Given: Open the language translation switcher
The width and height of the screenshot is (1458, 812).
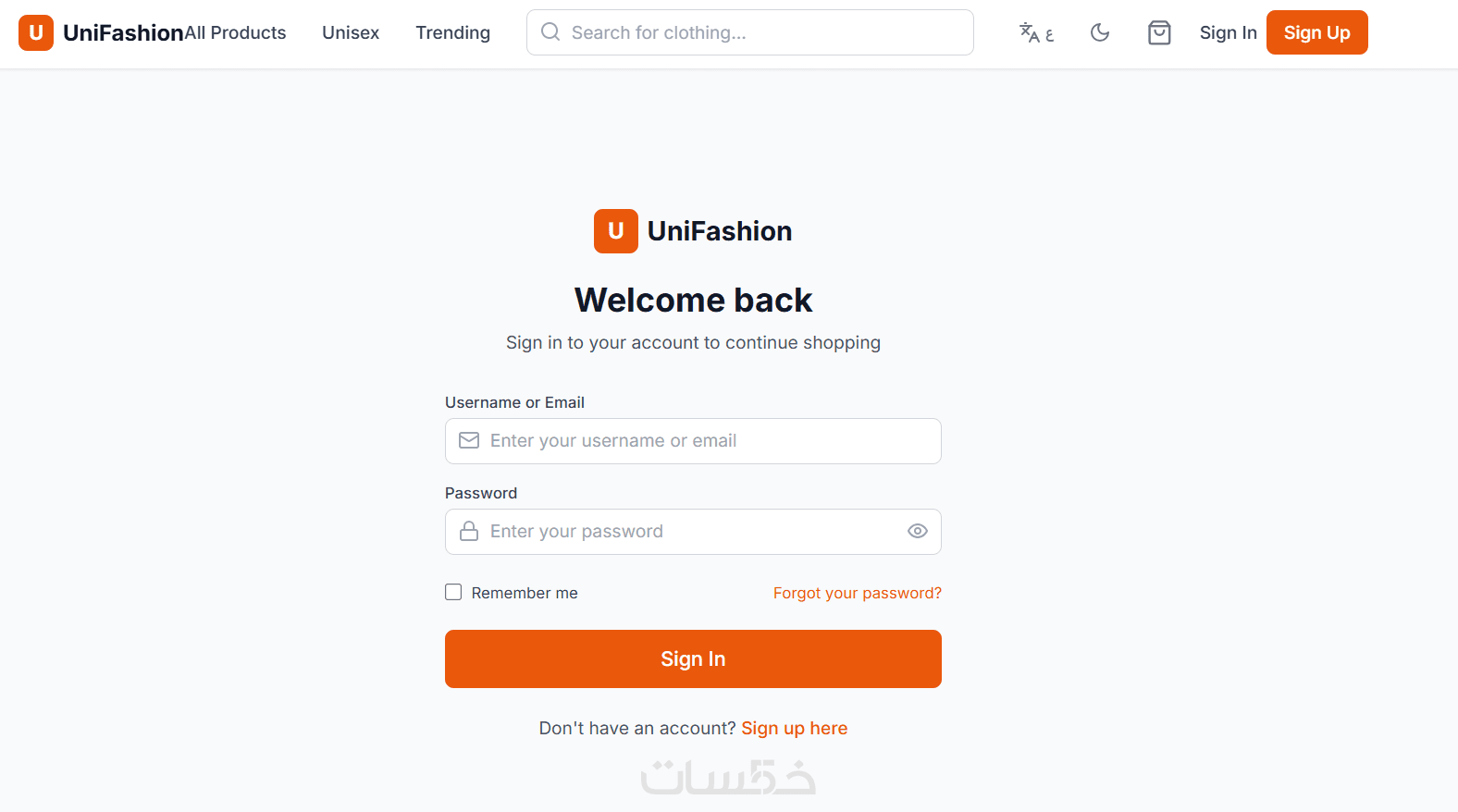Looking at the screenshot, I should click(1036, 33).
